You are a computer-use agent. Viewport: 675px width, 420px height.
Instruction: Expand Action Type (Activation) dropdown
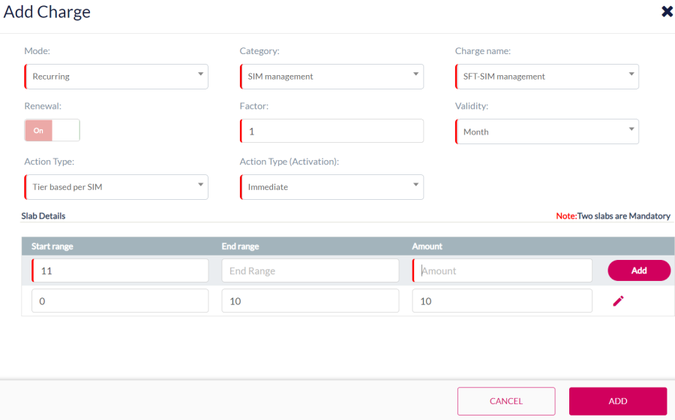332,186
